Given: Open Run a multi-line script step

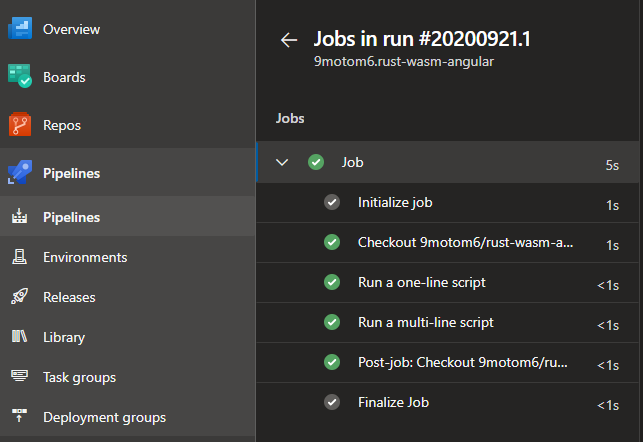Looking at the screenshot, I should tap(447, 323).
